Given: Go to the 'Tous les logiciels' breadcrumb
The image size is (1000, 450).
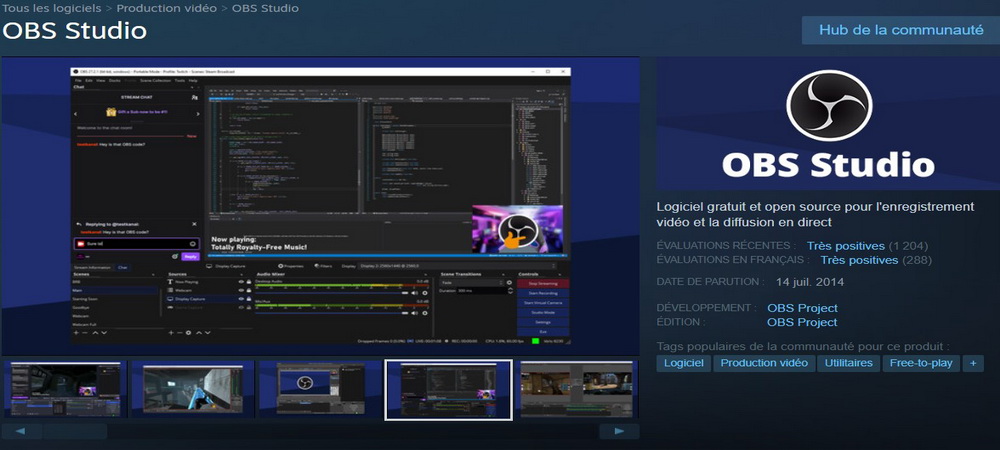Looking at the screenshot, I should pyautogui.click(x=50, y=8).
